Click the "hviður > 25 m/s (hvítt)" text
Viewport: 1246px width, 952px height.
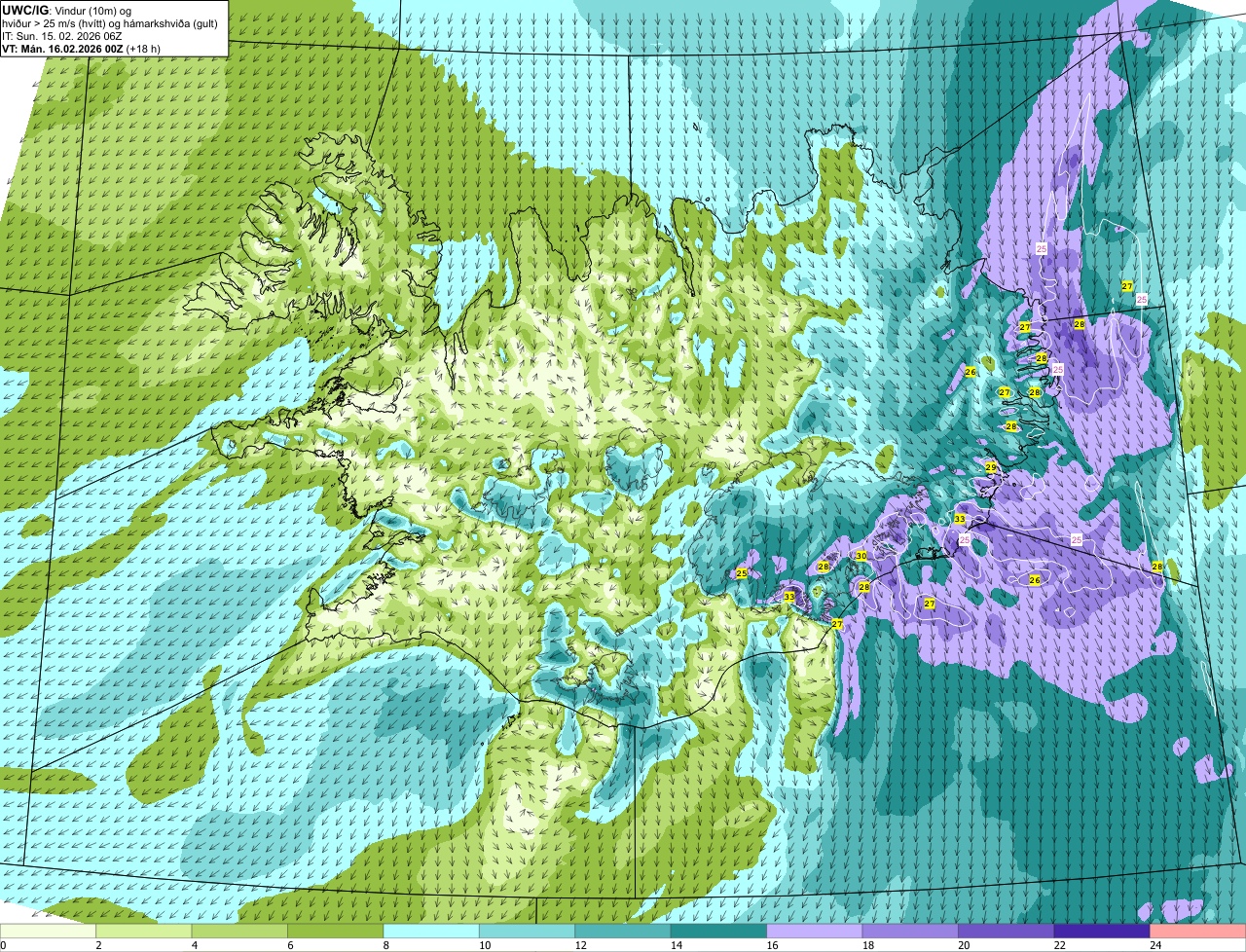55,23
